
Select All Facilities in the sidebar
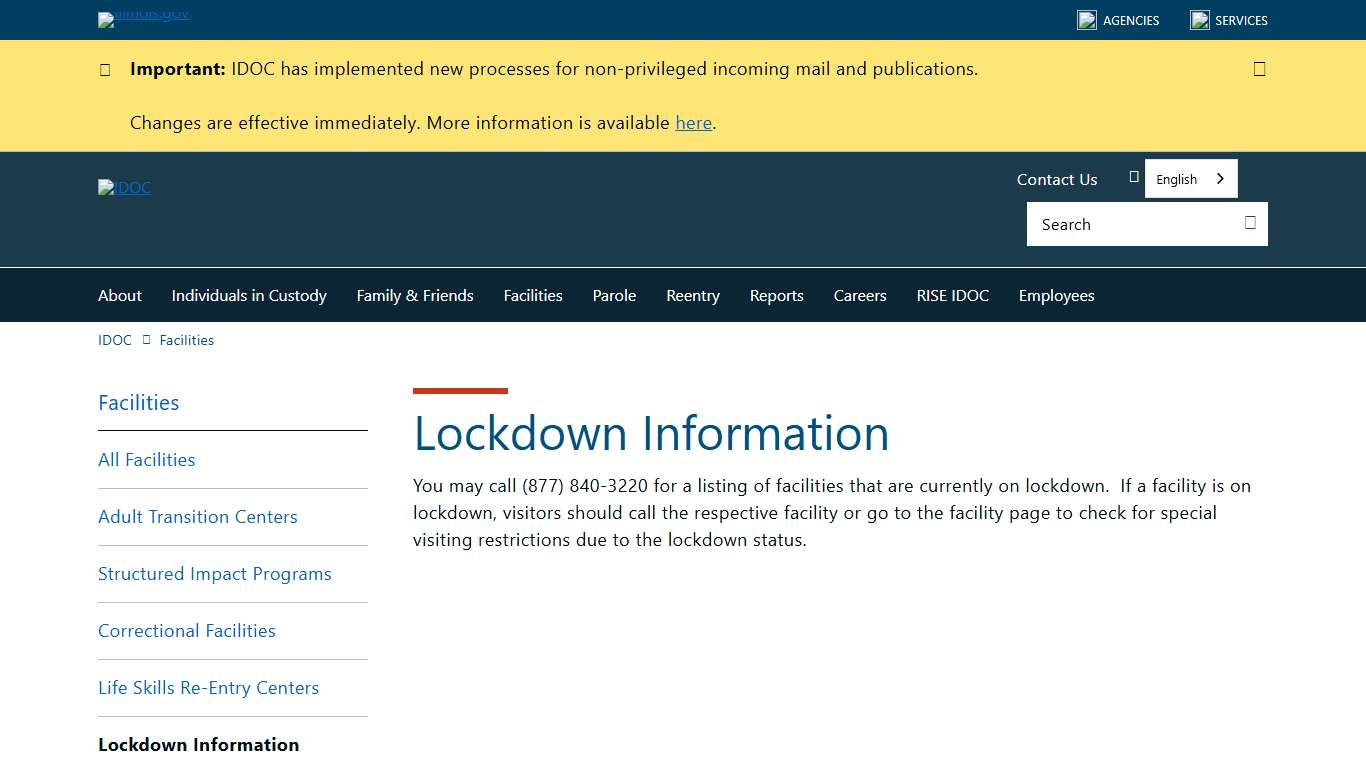[146, 459]
